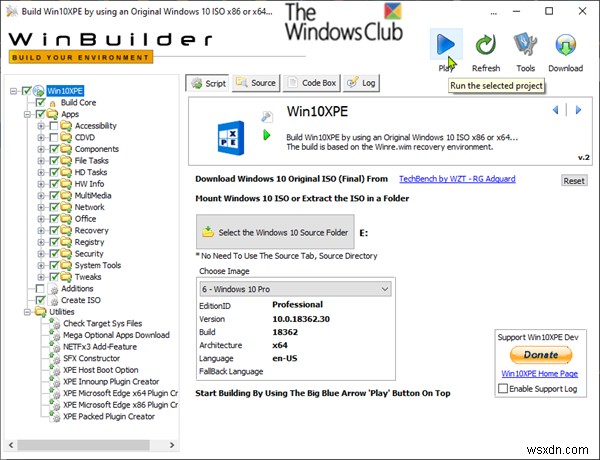
Task: Toggle the Win10XPE root checkbox
Action: pyautogui.click(x=26, y=91)
